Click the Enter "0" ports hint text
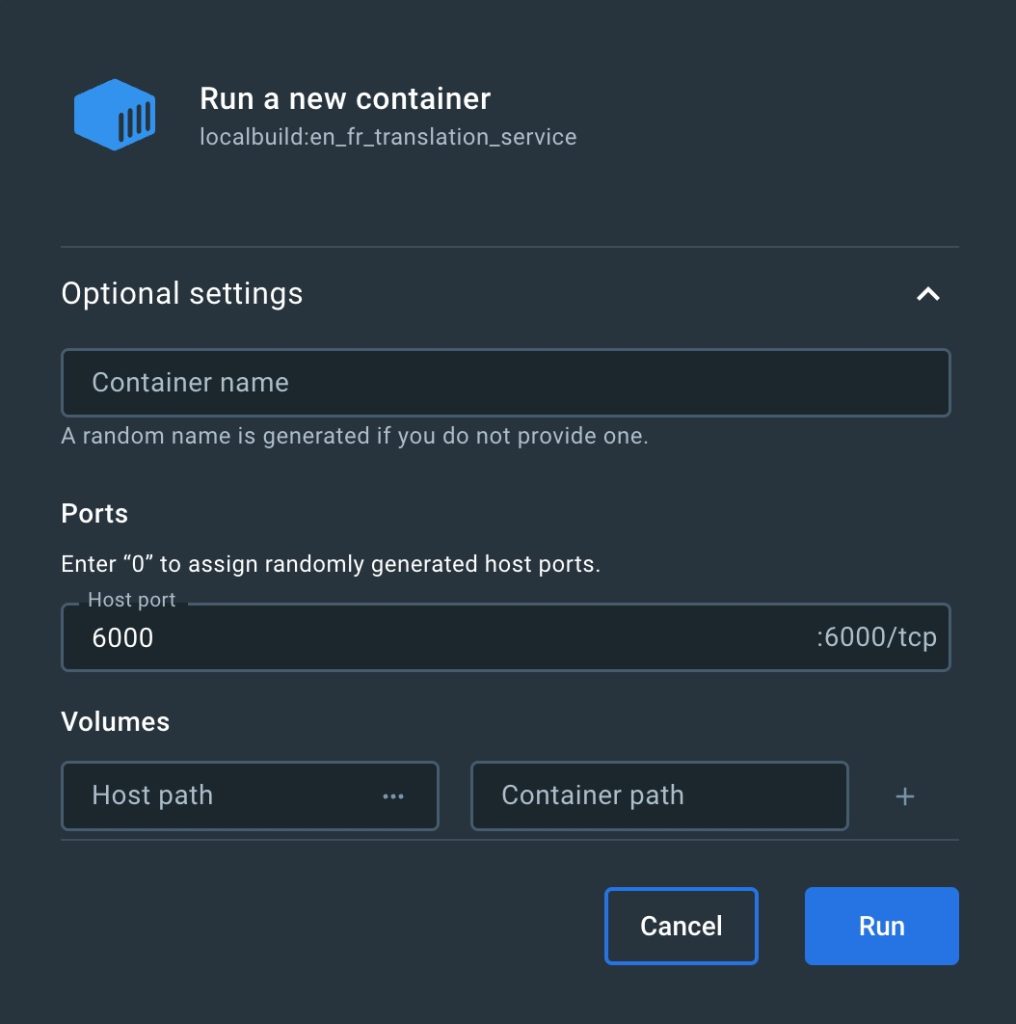The height and width of the screenshot is (1024, 1016). [x=330, y=564]
